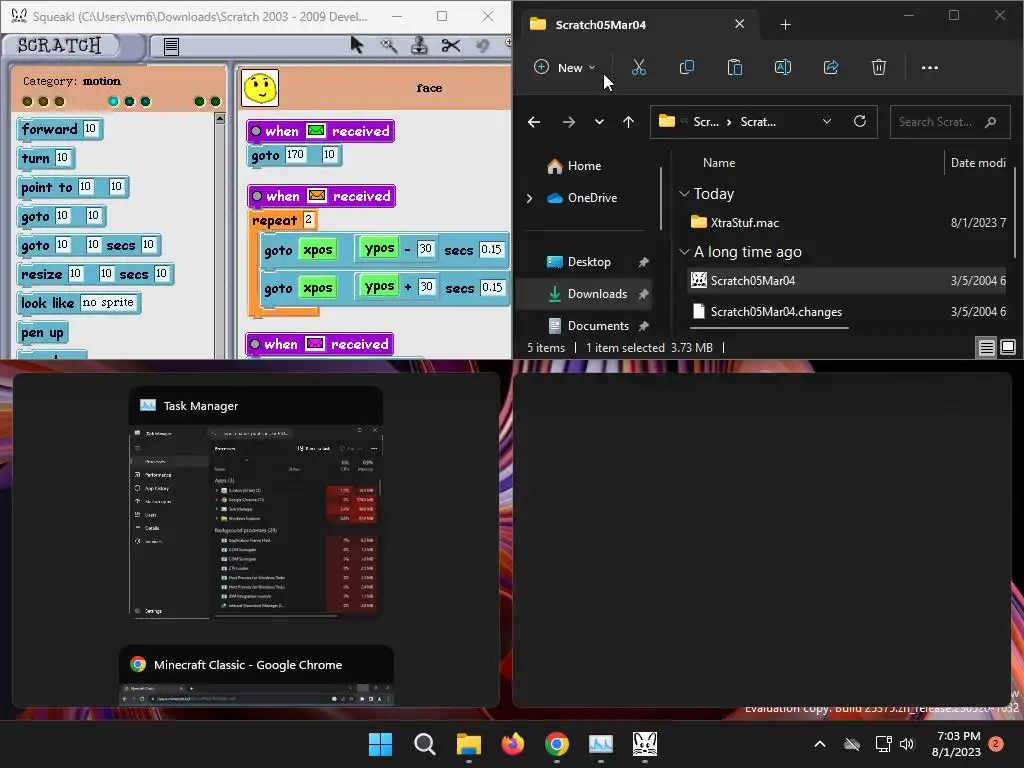Open the Scratch notes menu icon

171,46
